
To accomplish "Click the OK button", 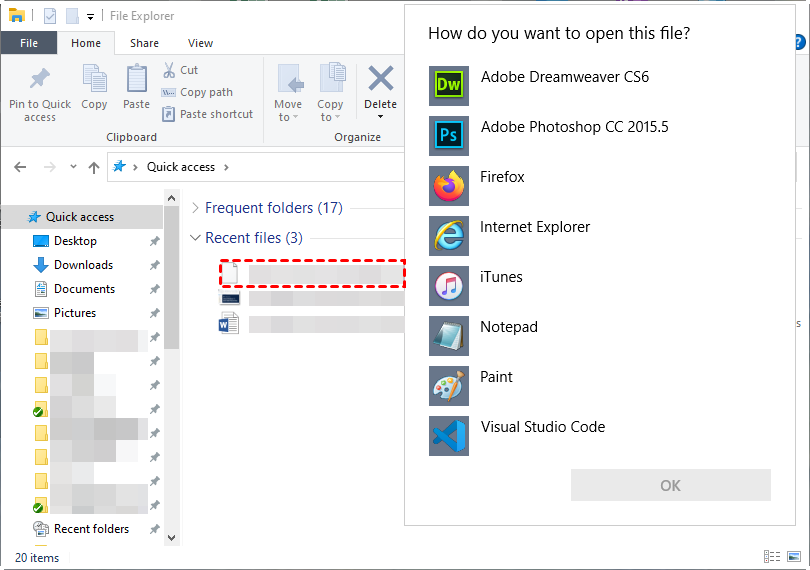I will tap(671, 485).
